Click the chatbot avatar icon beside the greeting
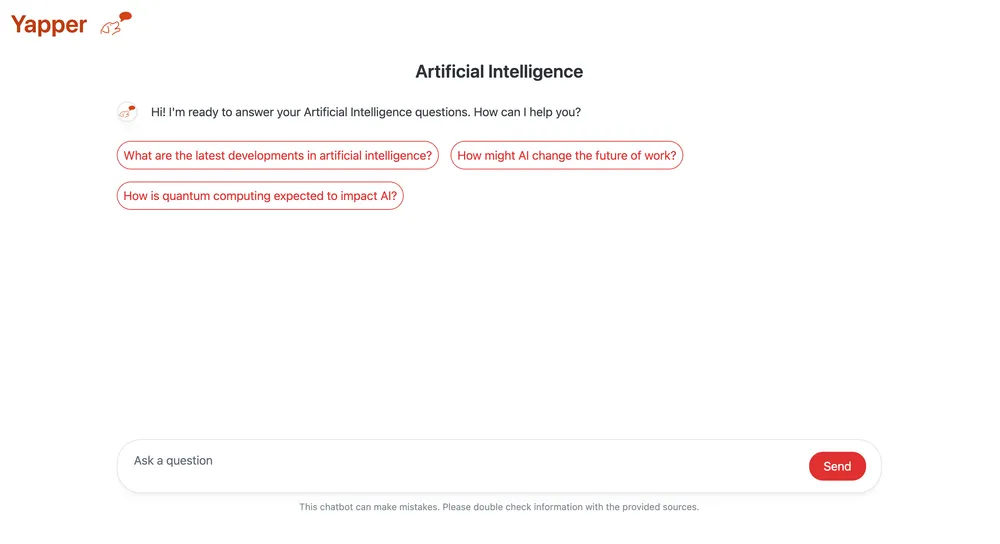Screen dimensions: 1000x544 128,112
